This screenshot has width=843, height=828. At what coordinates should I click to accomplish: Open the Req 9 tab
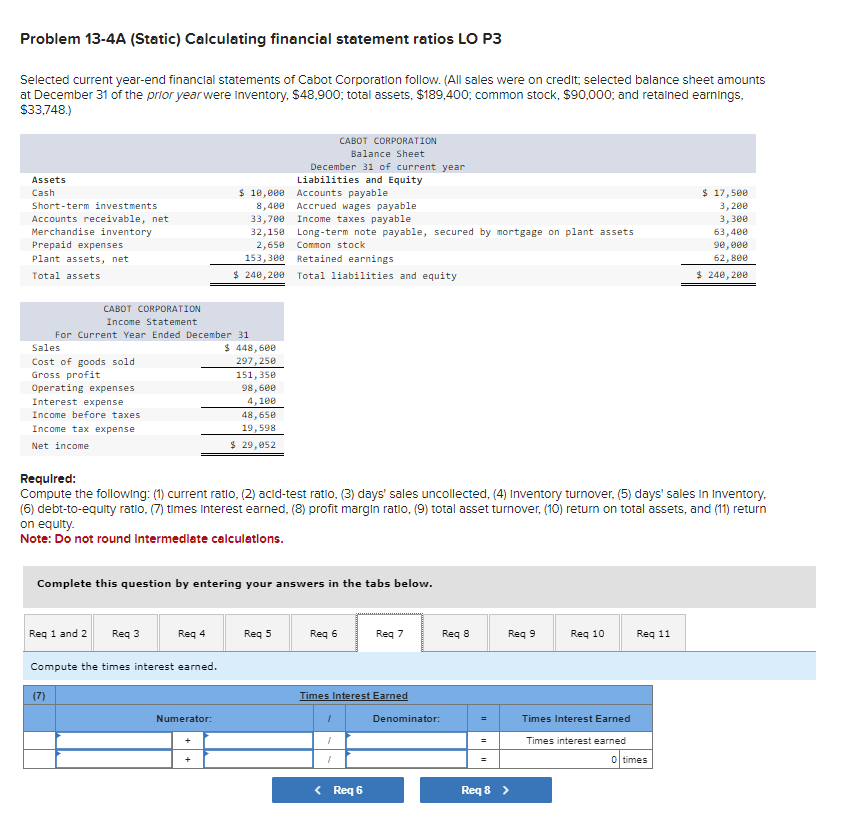coord(520,632)
